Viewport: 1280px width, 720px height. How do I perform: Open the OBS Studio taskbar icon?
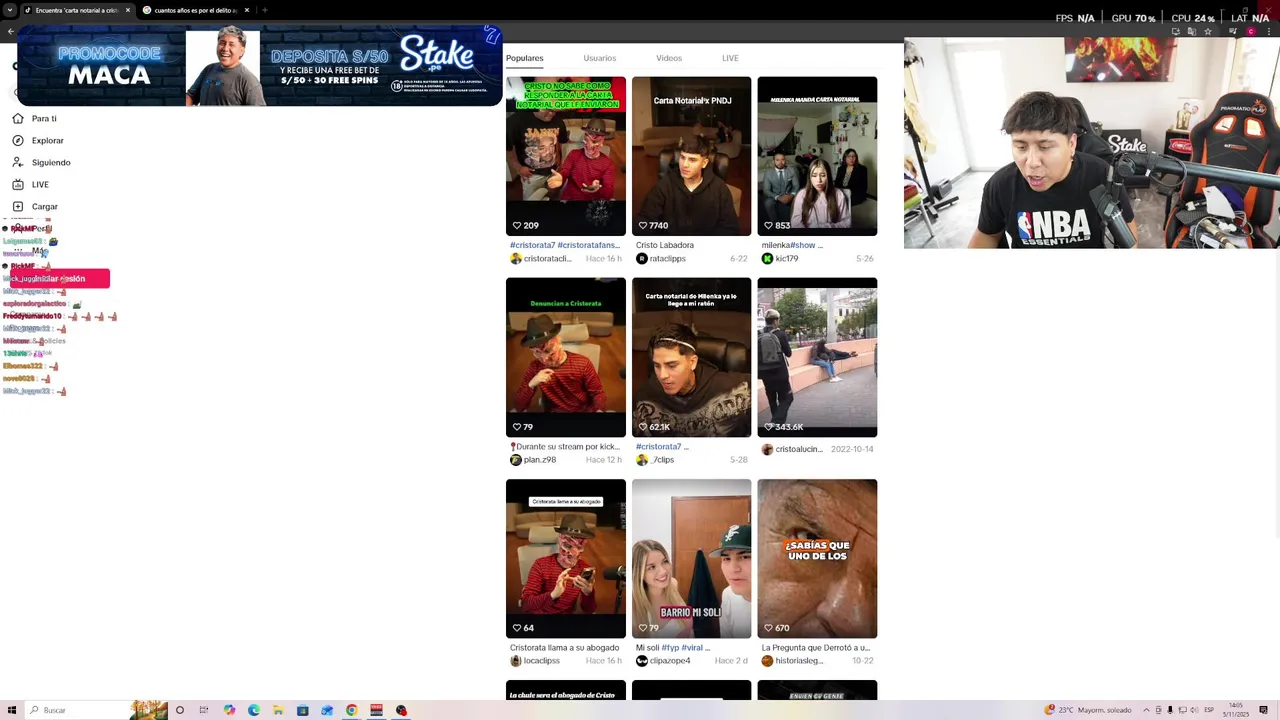pyautogui.click(x=401, y=710)
